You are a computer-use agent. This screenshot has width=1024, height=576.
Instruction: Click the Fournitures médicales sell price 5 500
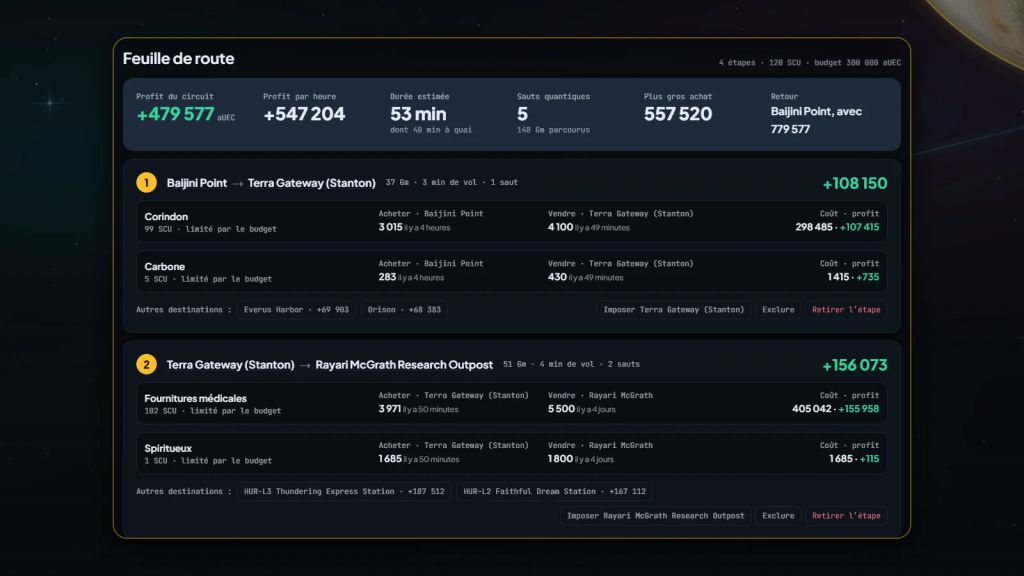[562, 409]
